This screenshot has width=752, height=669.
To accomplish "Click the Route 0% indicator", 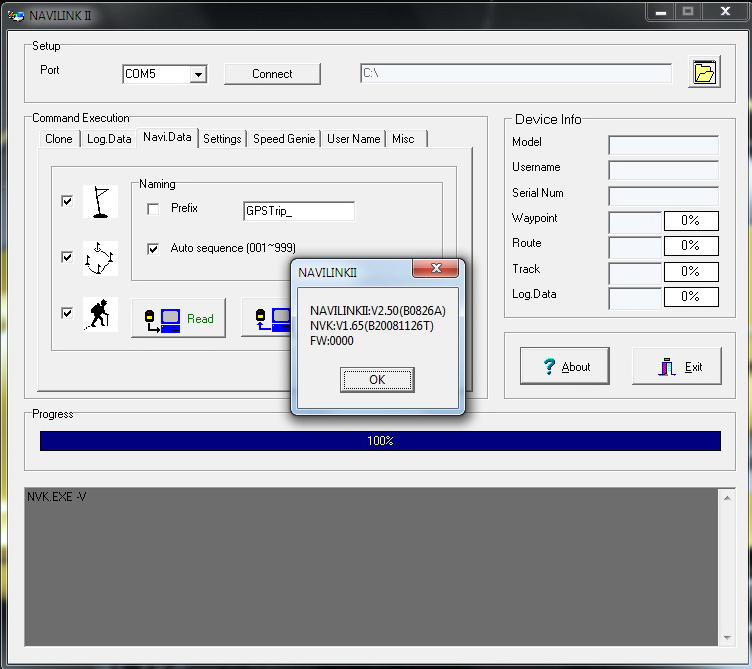I will (x=691, y=246).
